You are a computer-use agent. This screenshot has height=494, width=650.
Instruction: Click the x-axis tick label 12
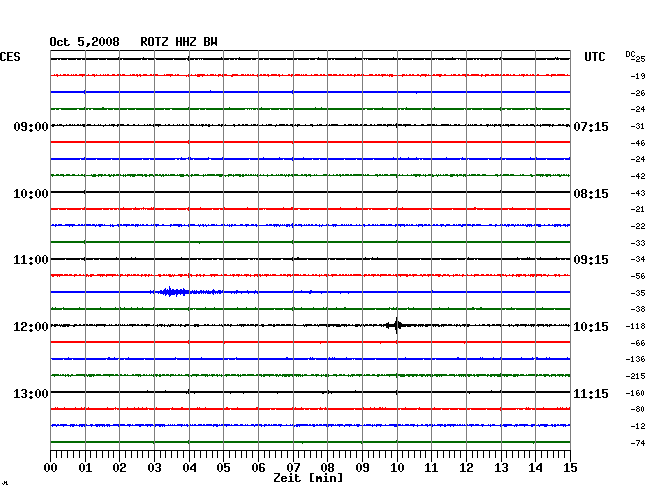466,467
